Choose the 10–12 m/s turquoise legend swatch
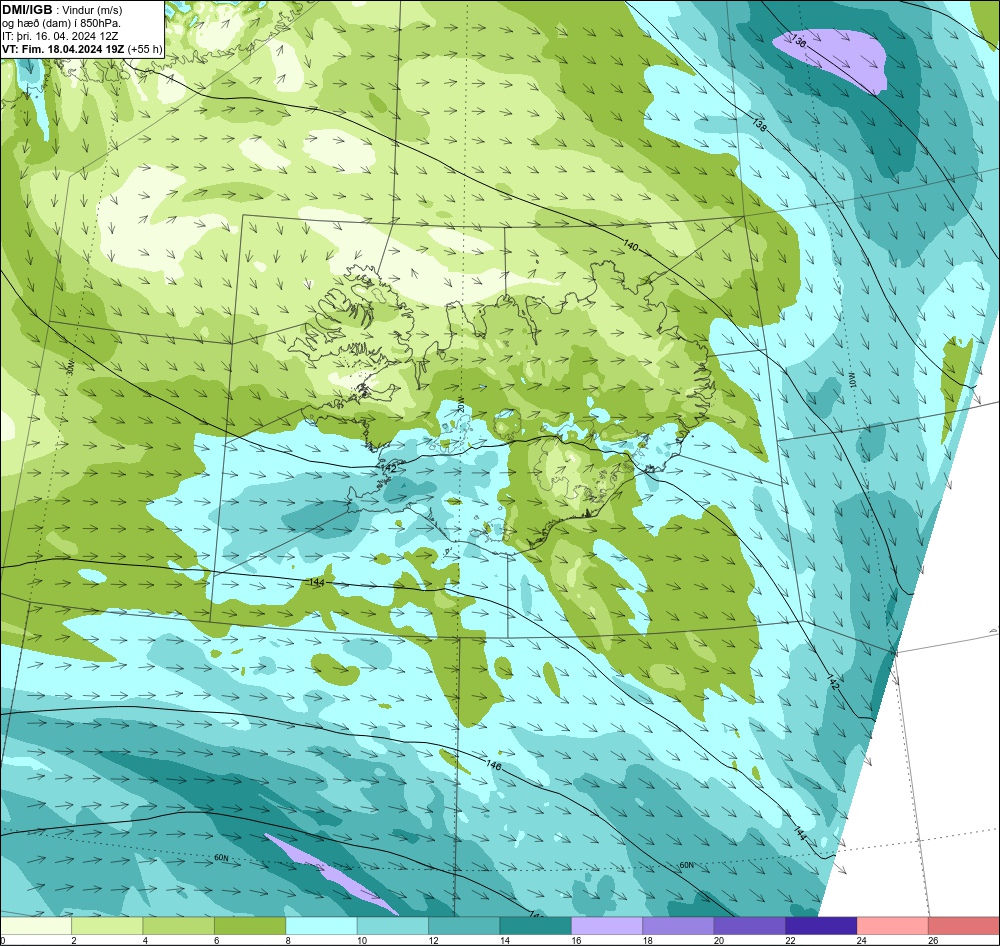The height and width of the screenshot is (946, 1000). (393, 926)
